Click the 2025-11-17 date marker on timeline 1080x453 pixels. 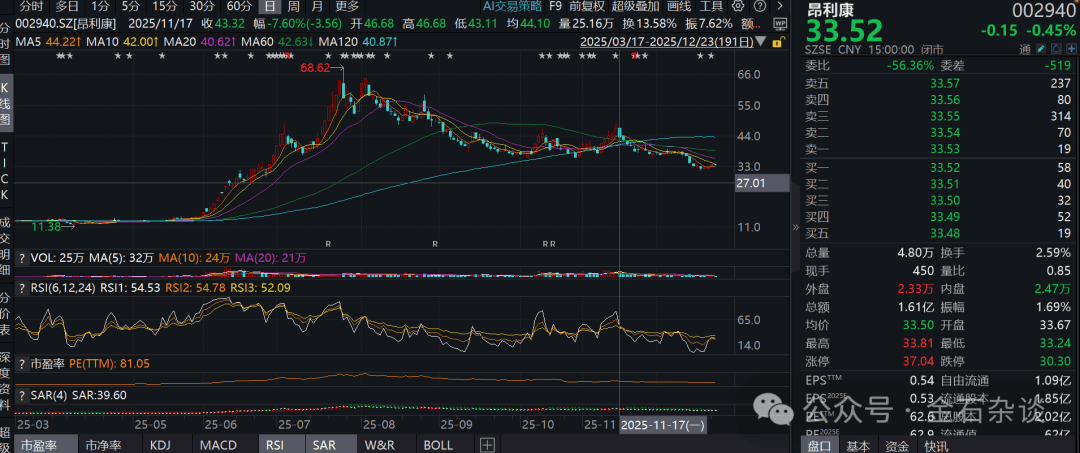pyautogui.click(x=663, y=424)
